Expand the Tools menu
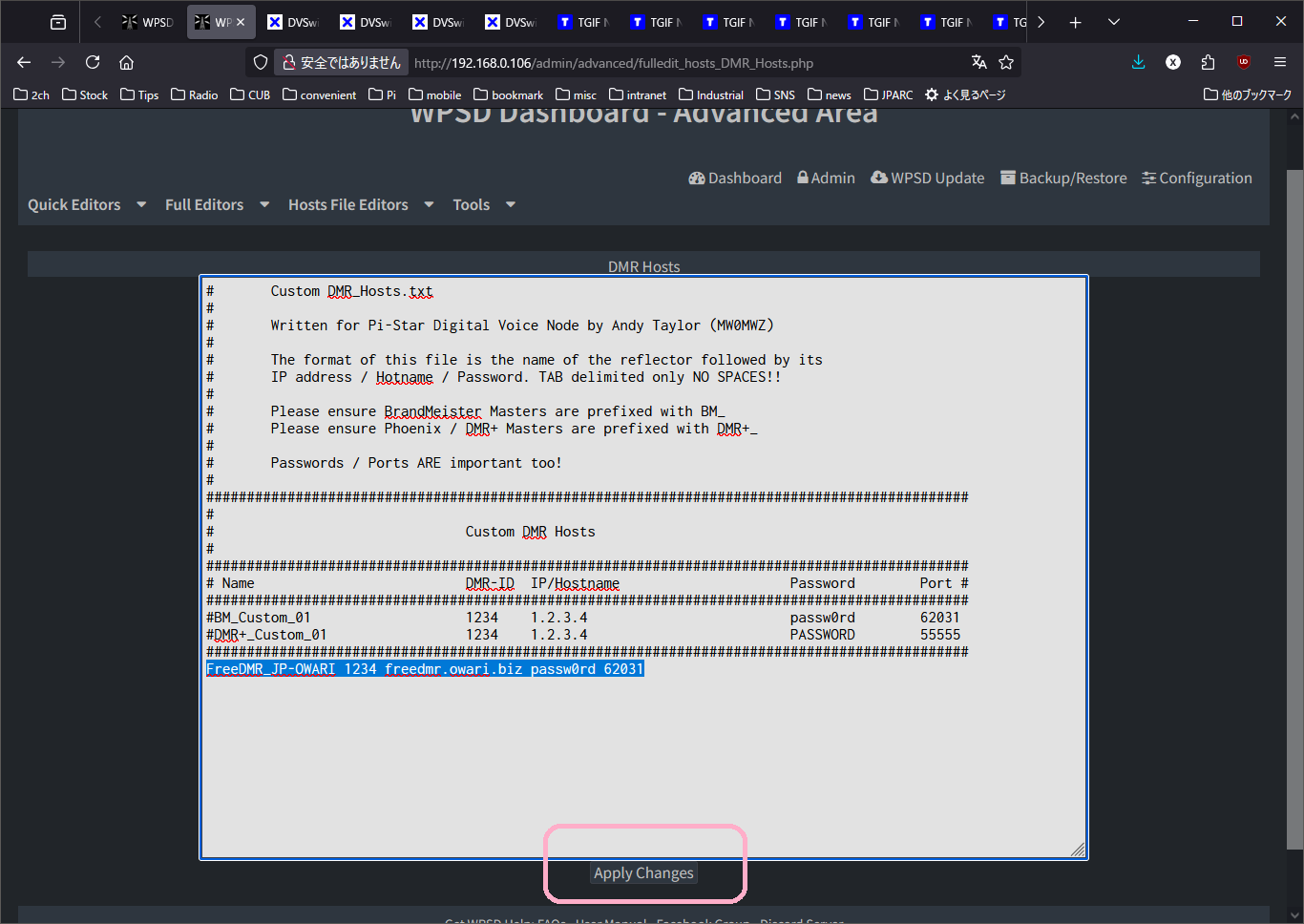Viewport: 1304px width, 924px height. coord(485,204)
